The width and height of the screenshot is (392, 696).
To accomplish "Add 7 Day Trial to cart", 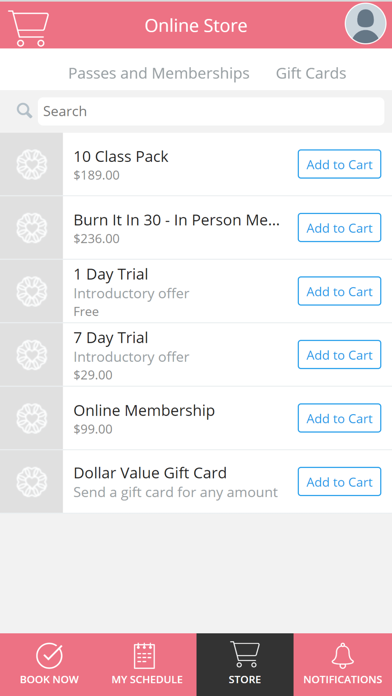I will [x=339, y=355].
